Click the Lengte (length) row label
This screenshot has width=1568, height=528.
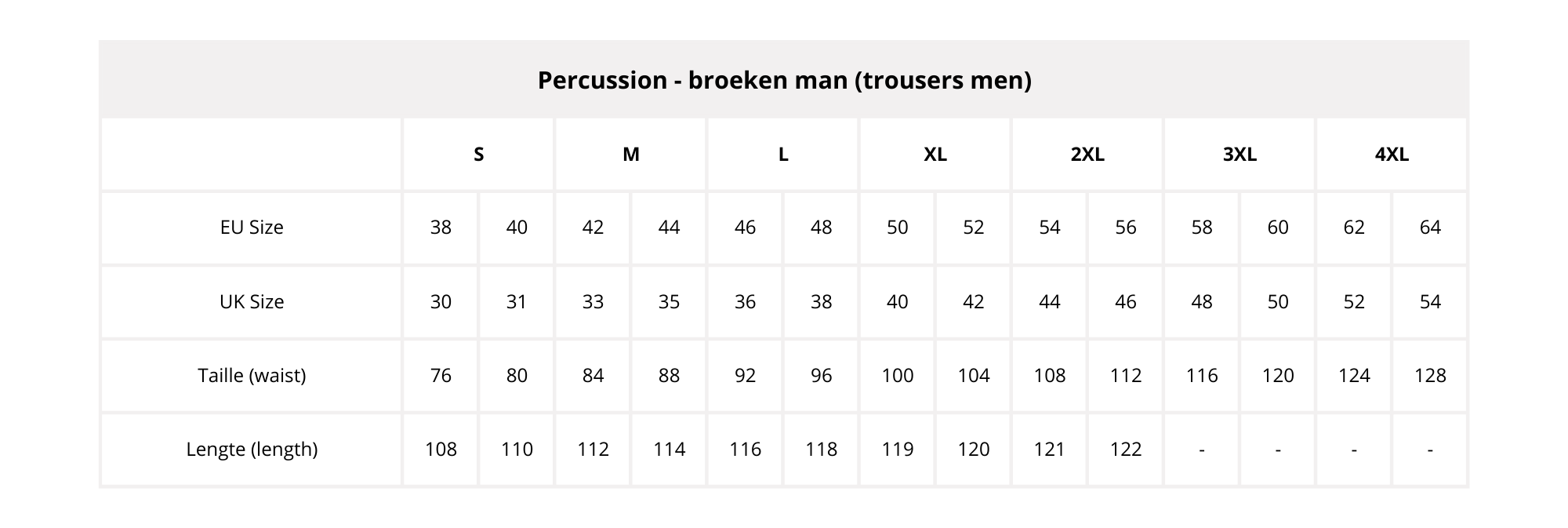click(x=252, y=449)
